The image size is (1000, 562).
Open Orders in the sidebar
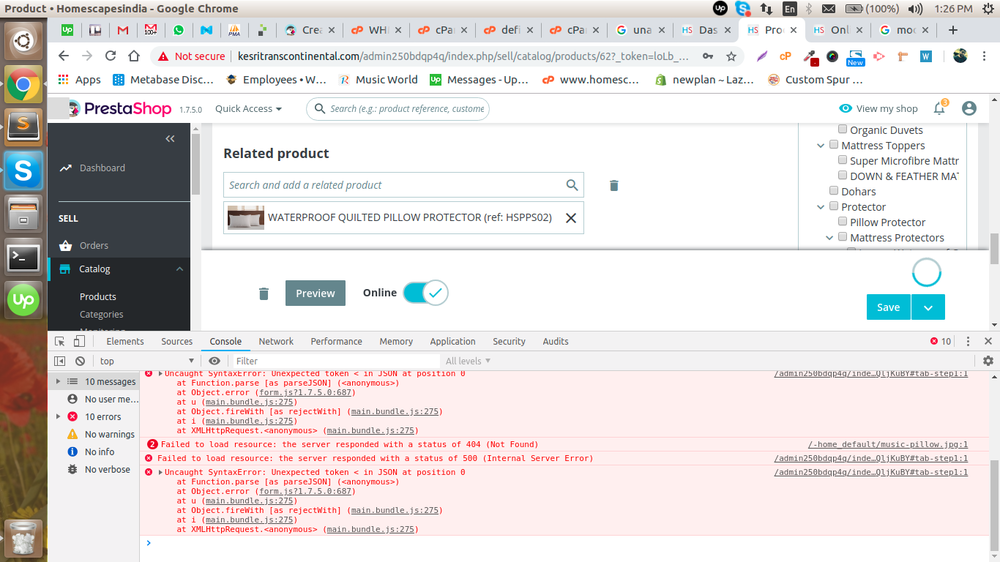(x=94, y=246)
